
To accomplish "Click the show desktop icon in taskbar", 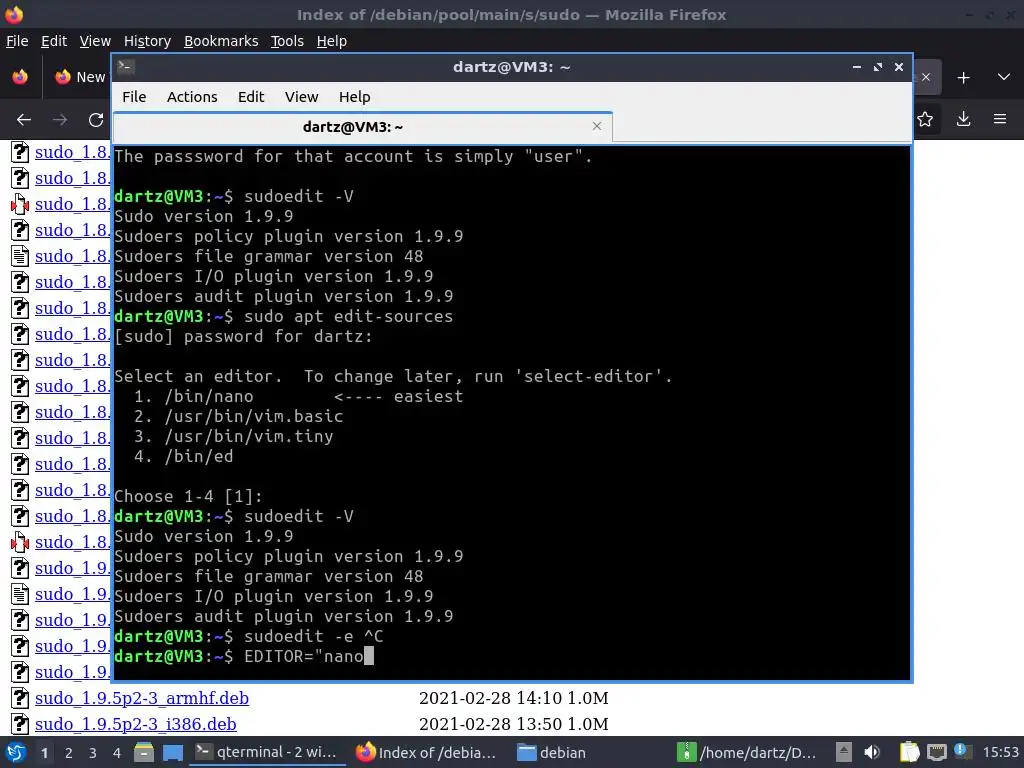I will (x=173, y=752).
